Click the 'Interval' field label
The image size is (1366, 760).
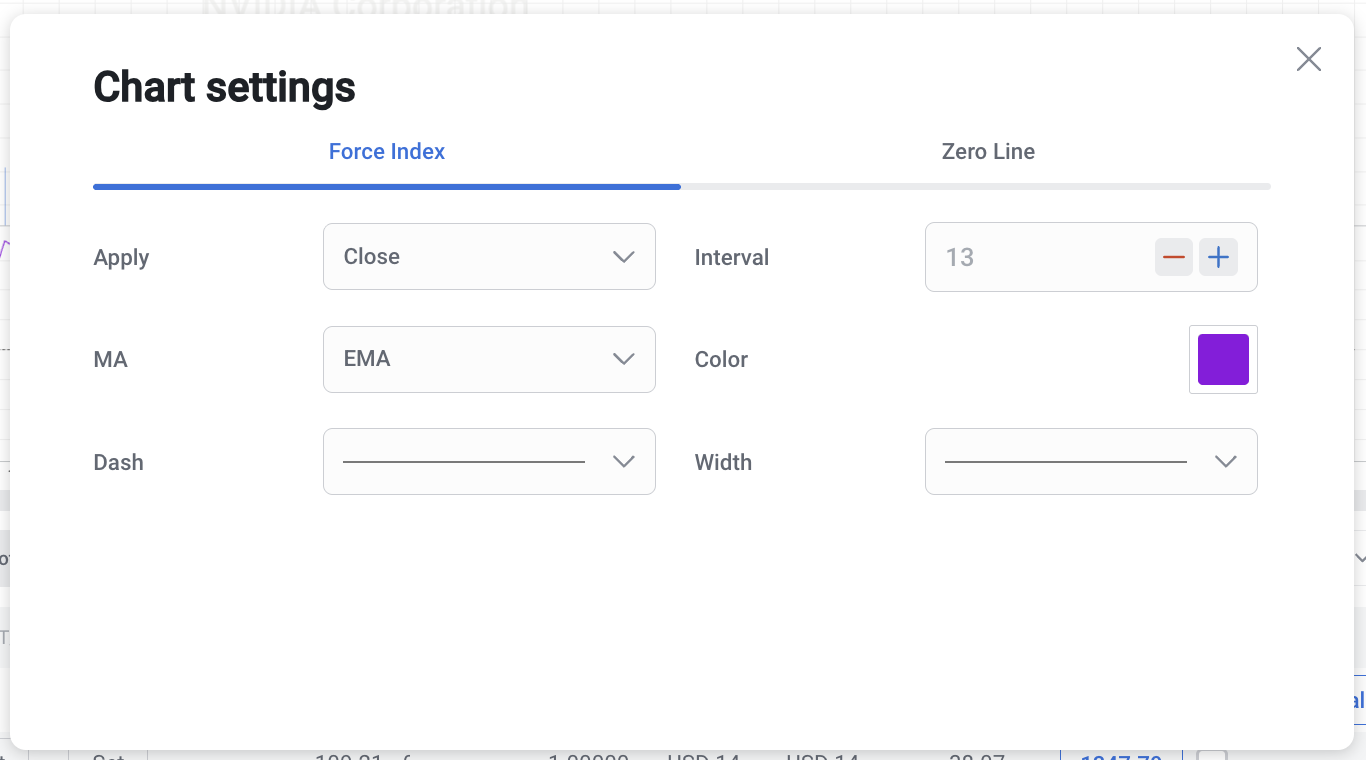[731, 258]
